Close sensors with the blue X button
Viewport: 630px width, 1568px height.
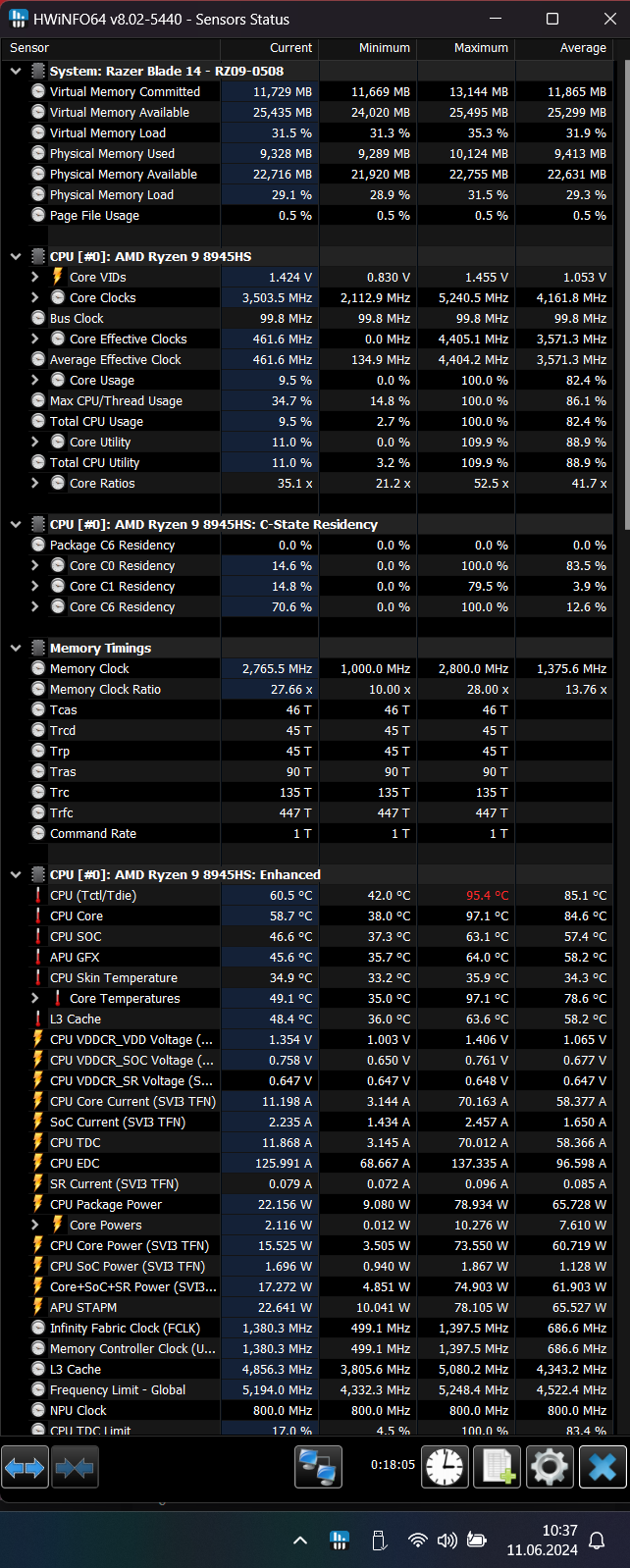click(x=603, y=1467)
